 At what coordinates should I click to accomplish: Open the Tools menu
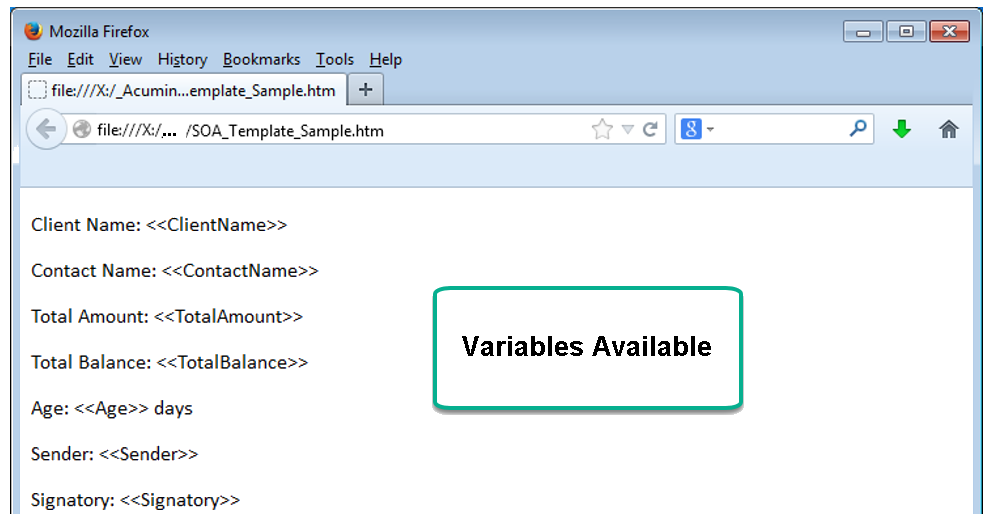pyautogui.click(x=335, y=59)
